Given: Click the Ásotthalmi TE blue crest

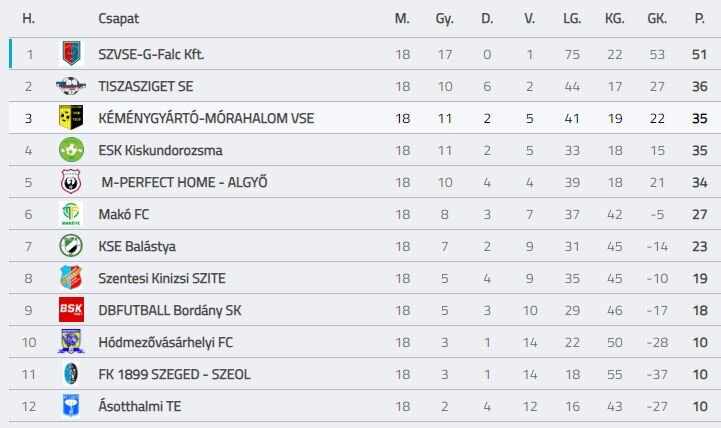Looking at the screenshot, I should tap(70, 406).
